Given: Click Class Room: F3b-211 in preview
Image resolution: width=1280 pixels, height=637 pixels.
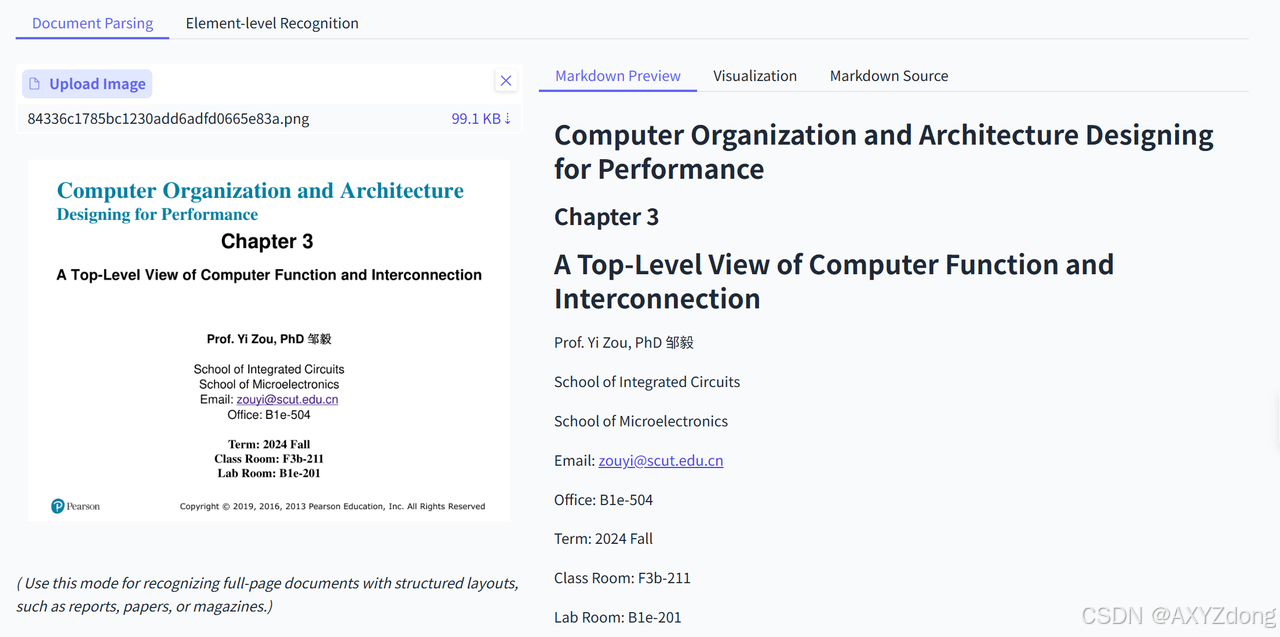Looking at the screenshot, I should 622,577.
